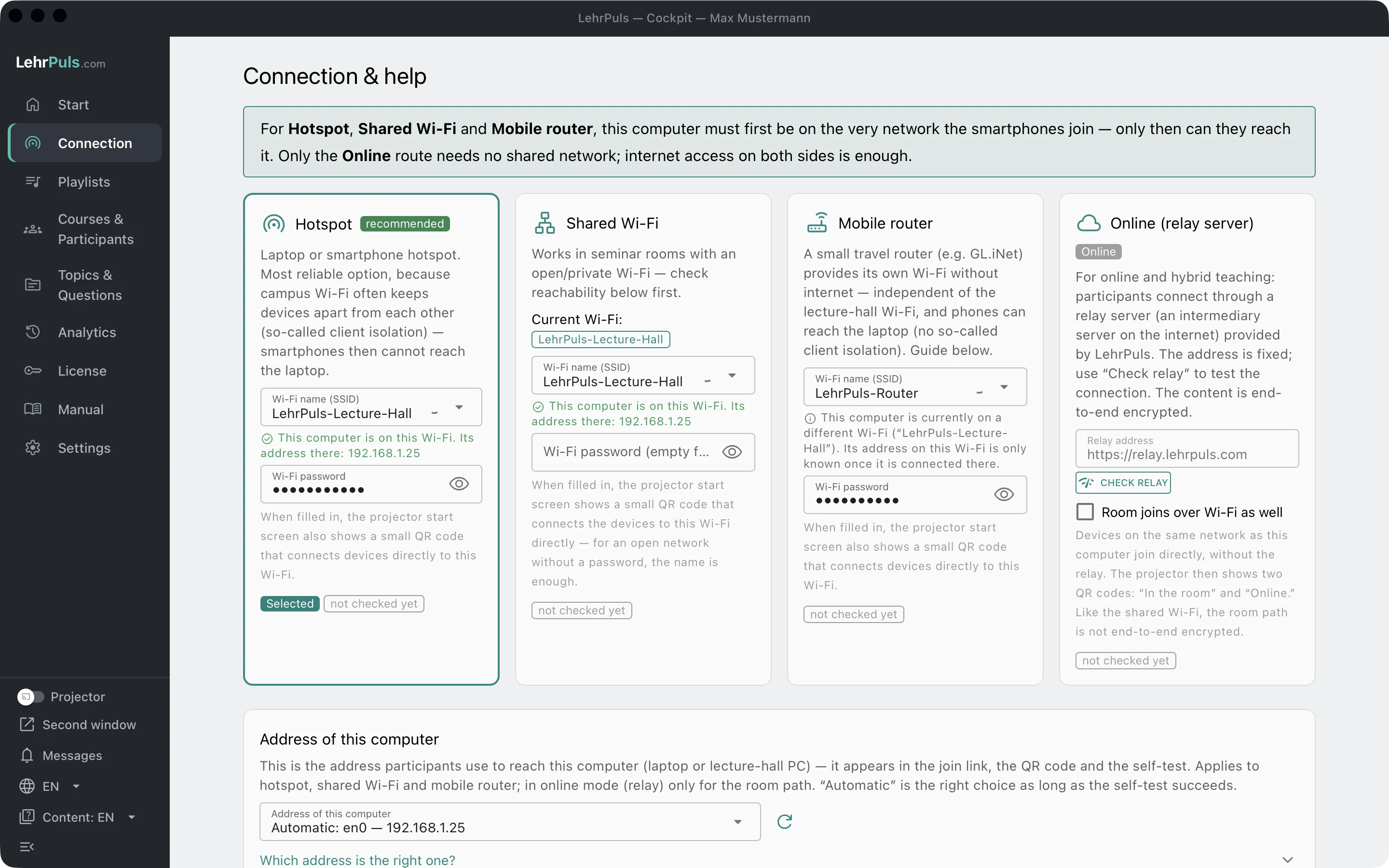Viewport: 1389px width, 868px height.
Task: Click the Hotspot card broadcast icon
Action: click(x=274, y=224)
